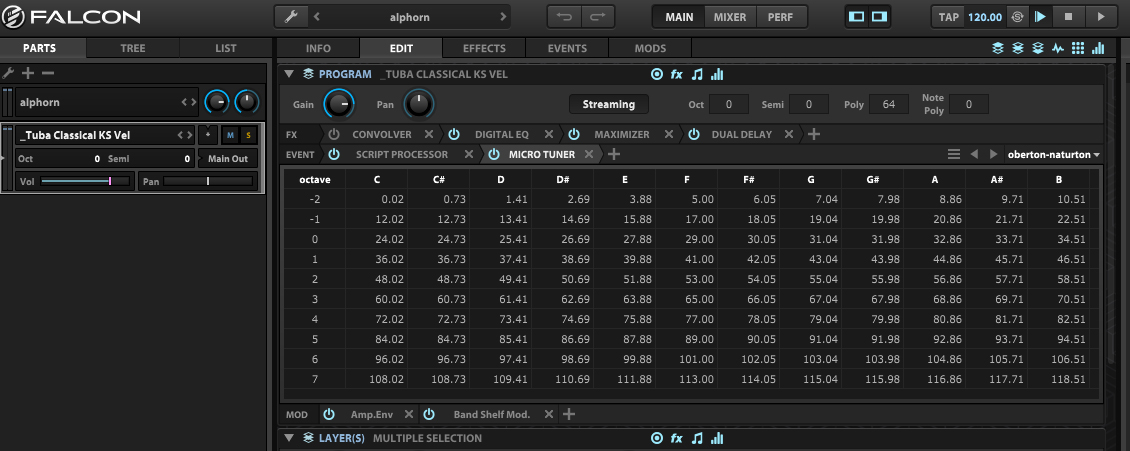Image resolution: width=1130 pixels, height=451 pixels.
Task: Bypass the DUAL DELAY power button
Action: tap(693, 134)
